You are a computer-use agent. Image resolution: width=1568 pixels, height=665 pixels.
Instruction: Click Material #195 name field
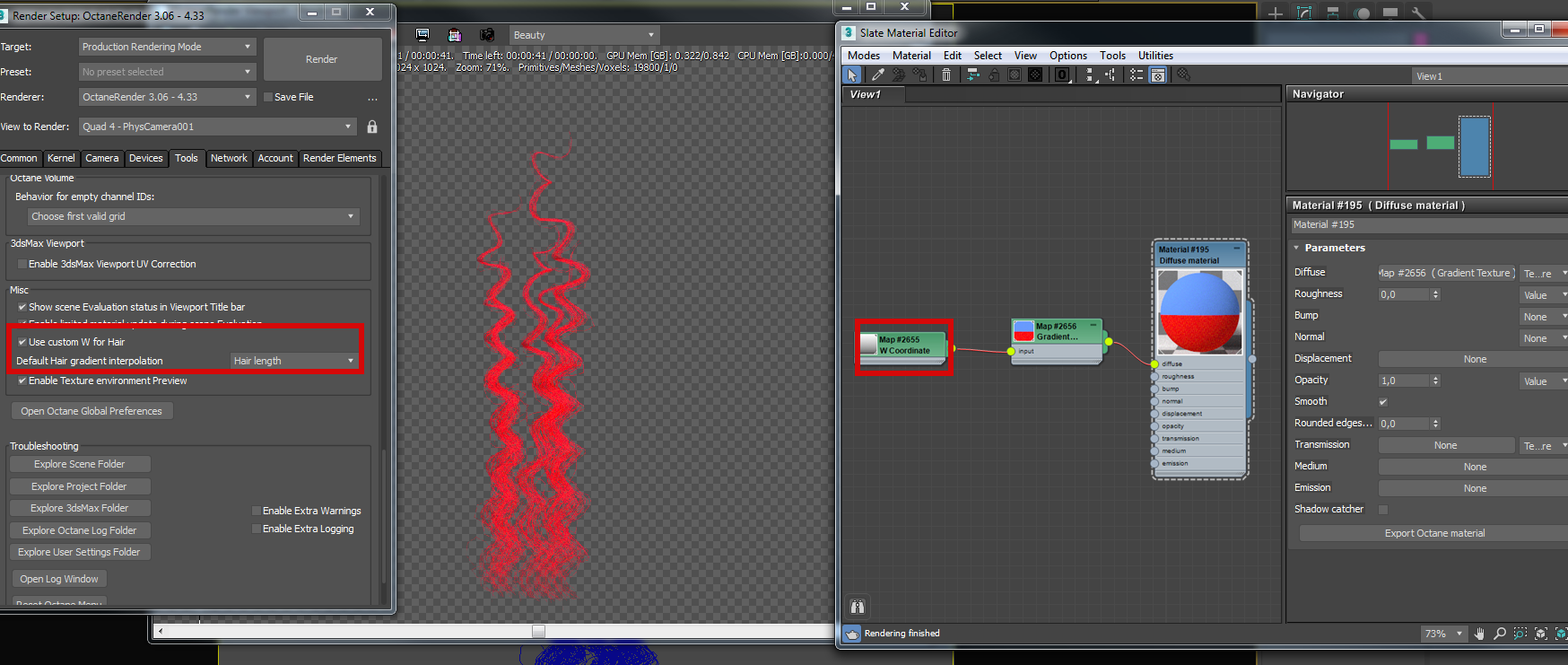[x=1429, y=225]
